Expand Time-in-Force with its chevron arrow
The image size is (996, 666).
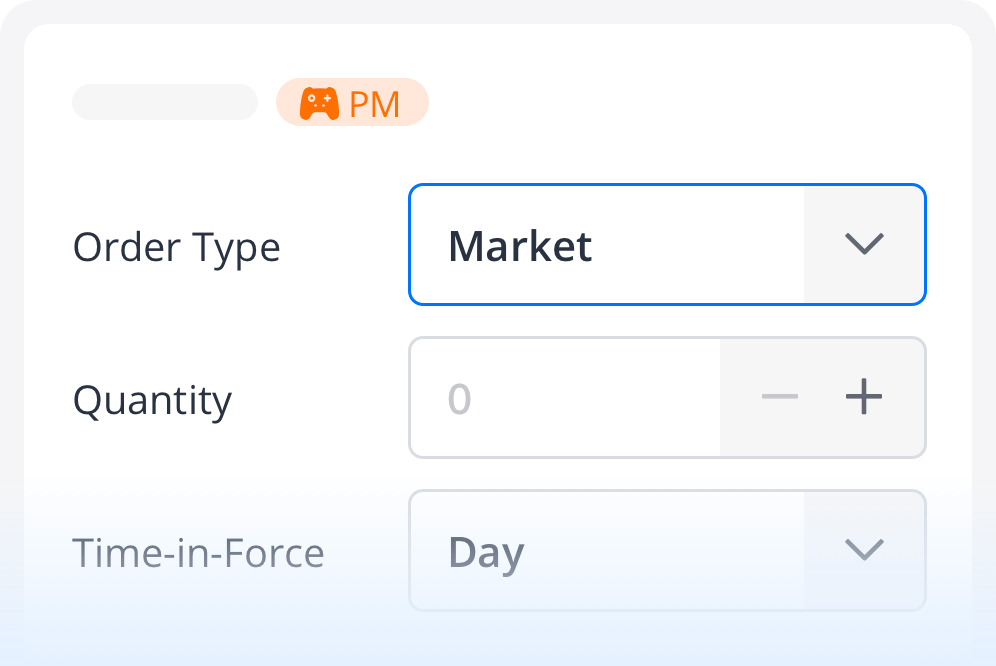tap(864, 550)
